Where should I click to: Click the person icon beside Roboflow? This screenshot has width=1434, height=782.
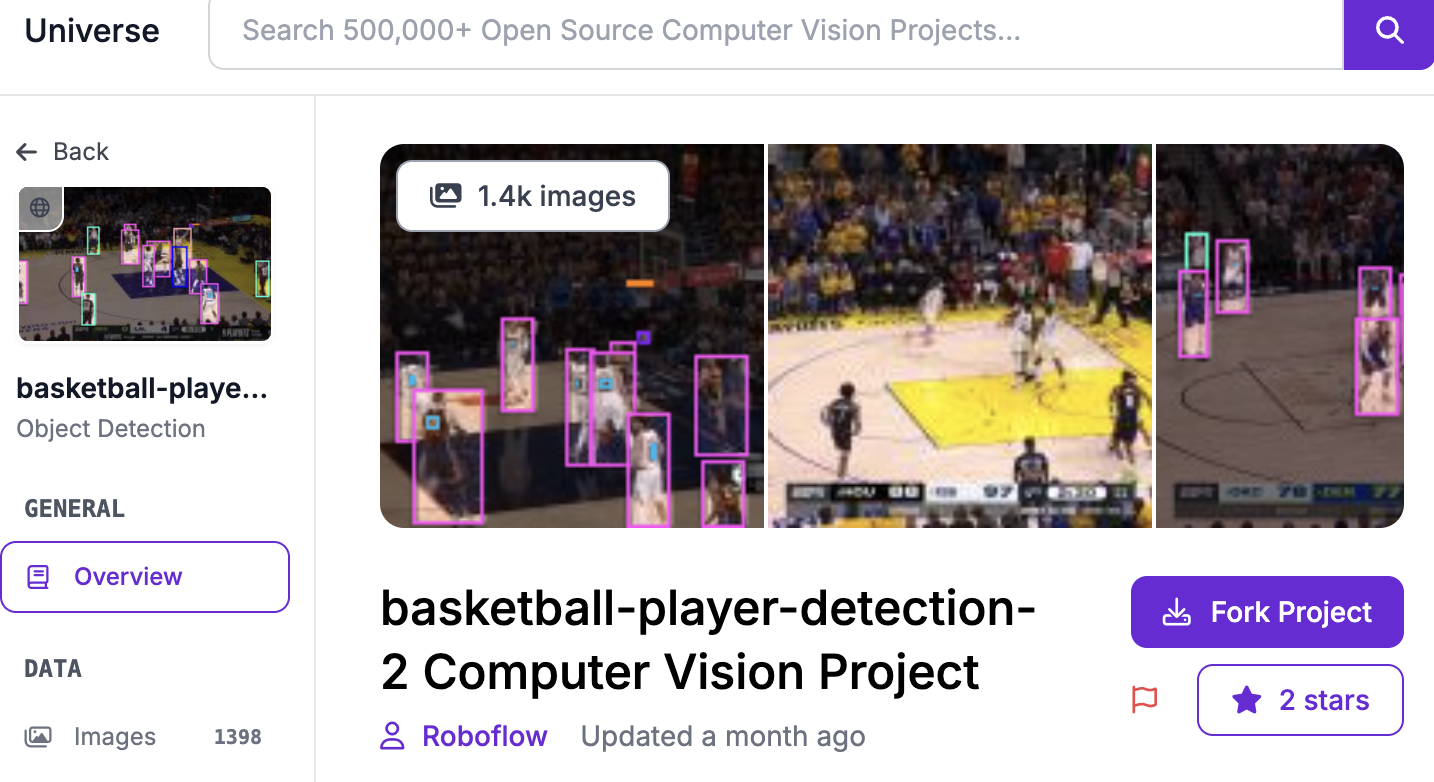393,737
